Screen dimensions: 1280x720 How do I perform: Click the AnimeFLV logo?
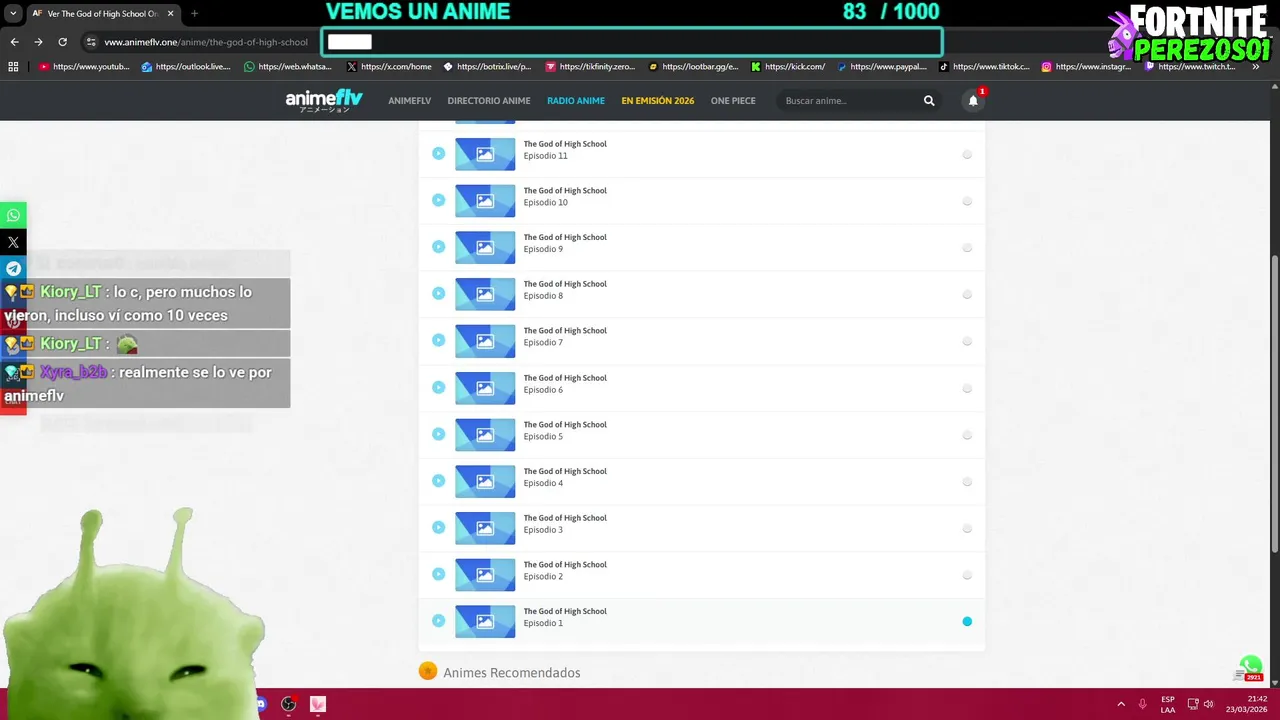[324, 100]
